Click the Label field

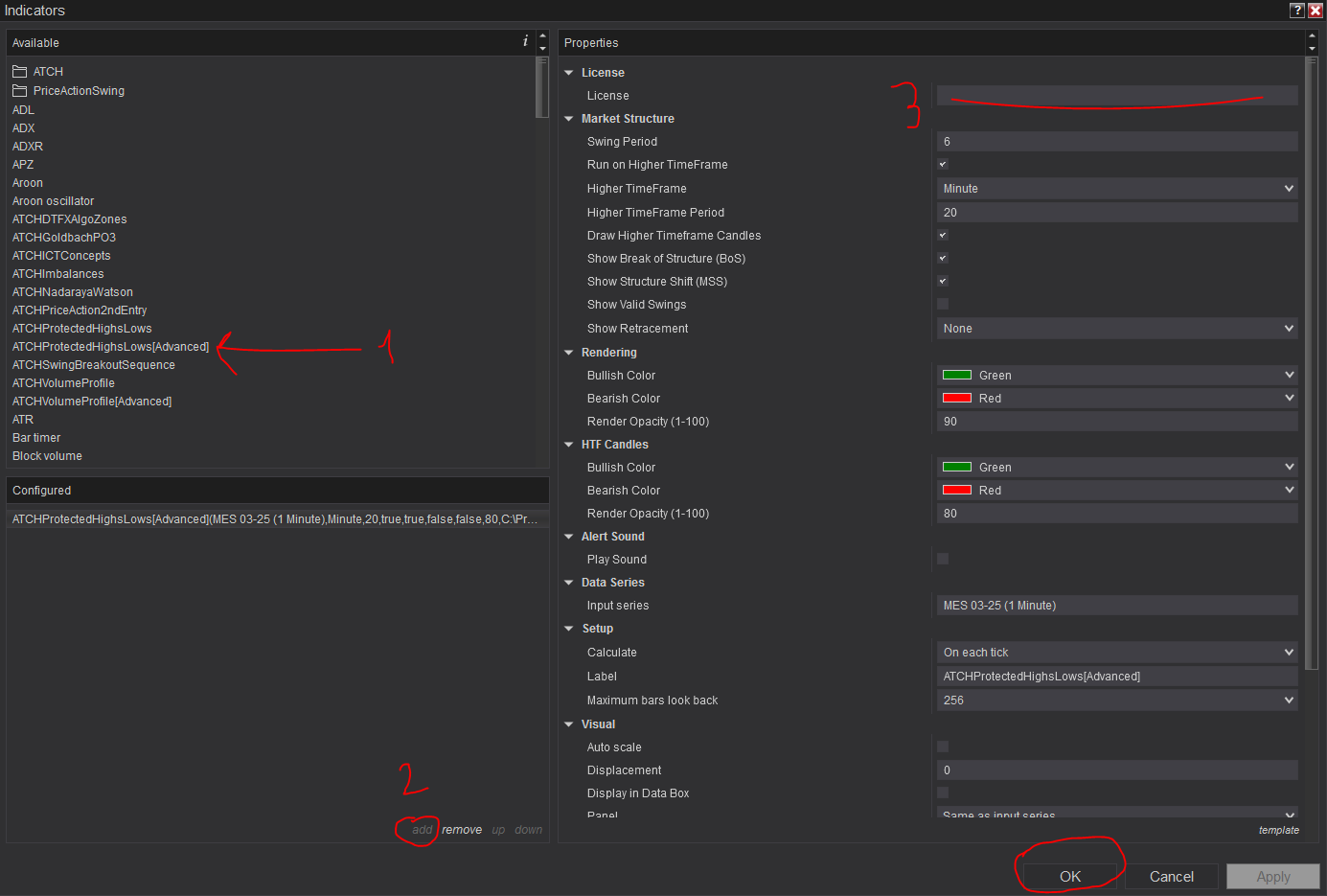(1117, 677)
